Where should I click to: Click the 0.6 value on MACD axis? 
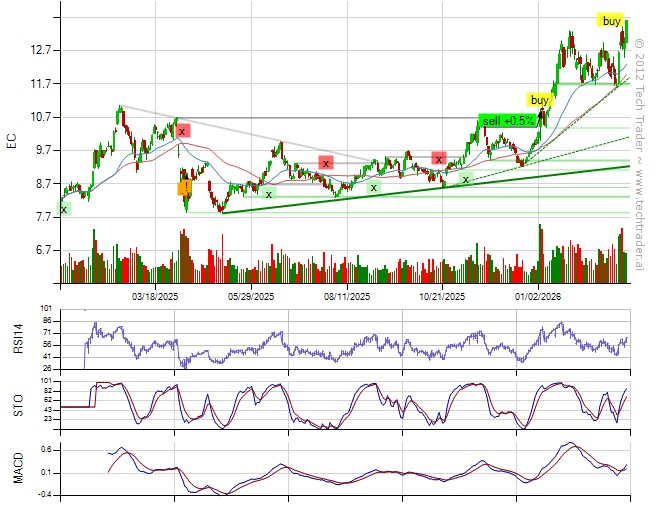46,450
